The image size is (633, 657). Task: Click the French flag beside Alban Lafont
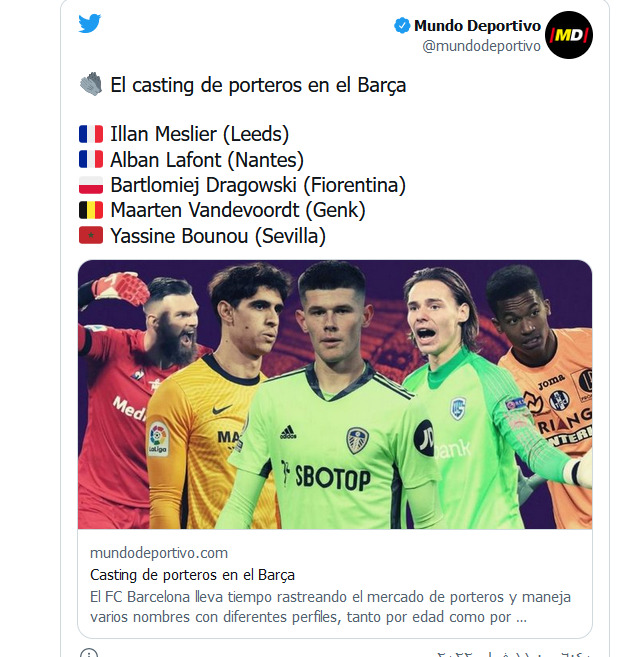click(90, 159)
